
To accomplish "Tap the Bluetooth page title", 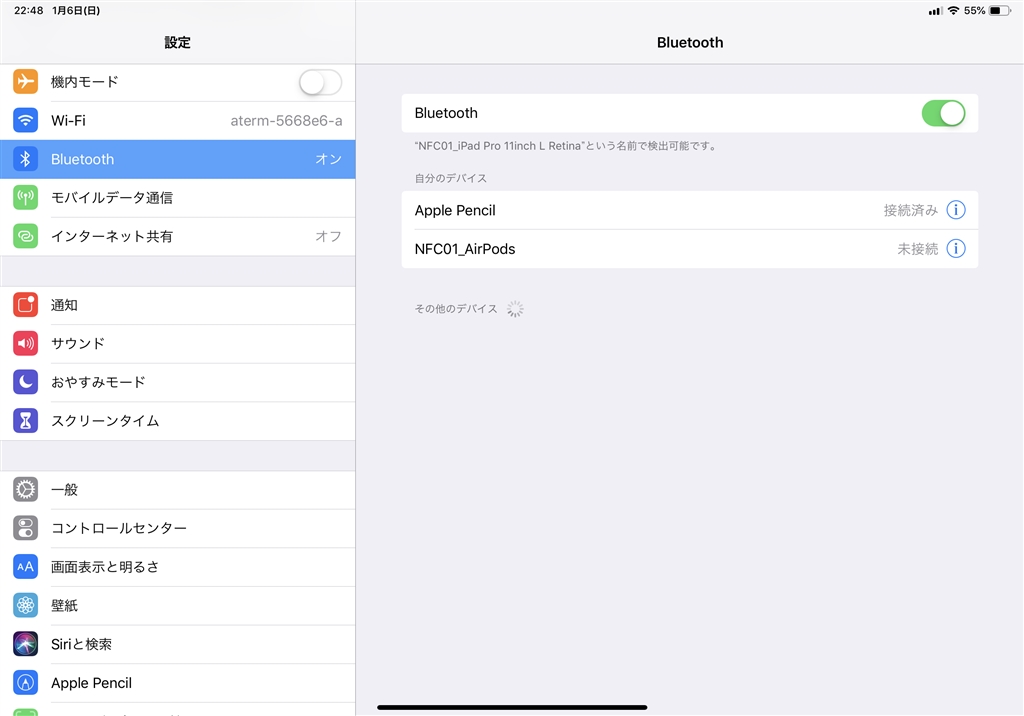I will tap(690, 42).
